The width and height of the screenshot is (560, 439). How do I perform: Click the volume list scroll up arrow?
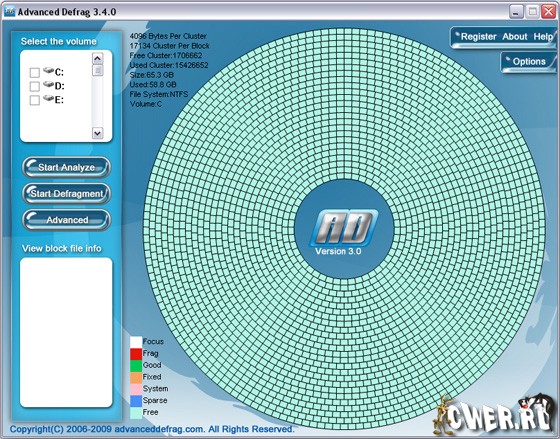[x=98, y=58]
